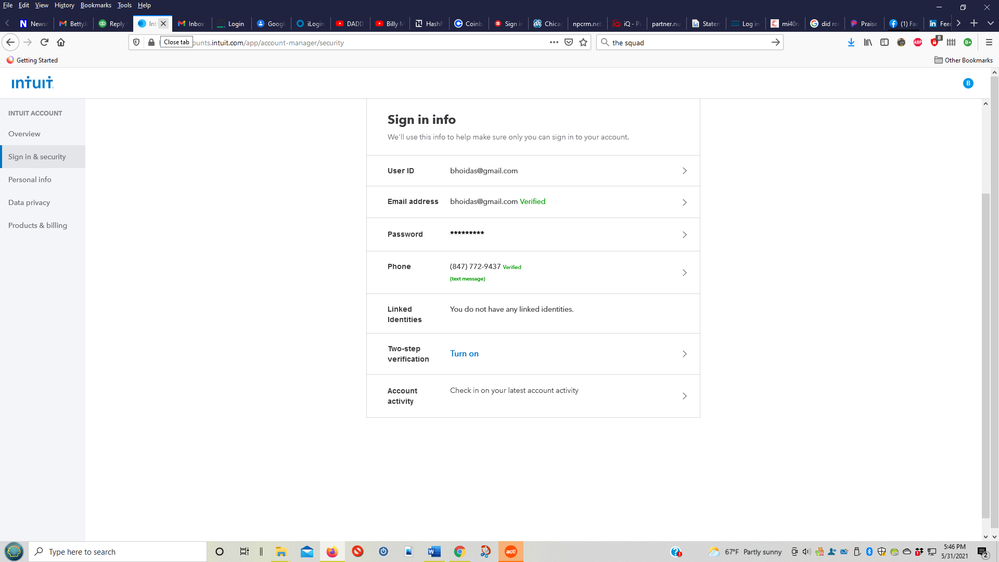Open the View menu
999x562 pixels.
tap(41, 5)
